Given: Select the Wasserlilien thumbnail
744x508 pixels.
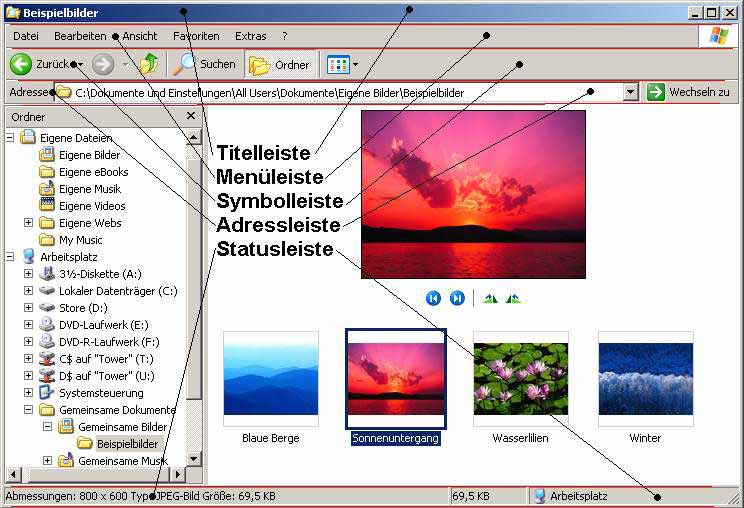Looking at the screenshot, I should pos(521,379).
